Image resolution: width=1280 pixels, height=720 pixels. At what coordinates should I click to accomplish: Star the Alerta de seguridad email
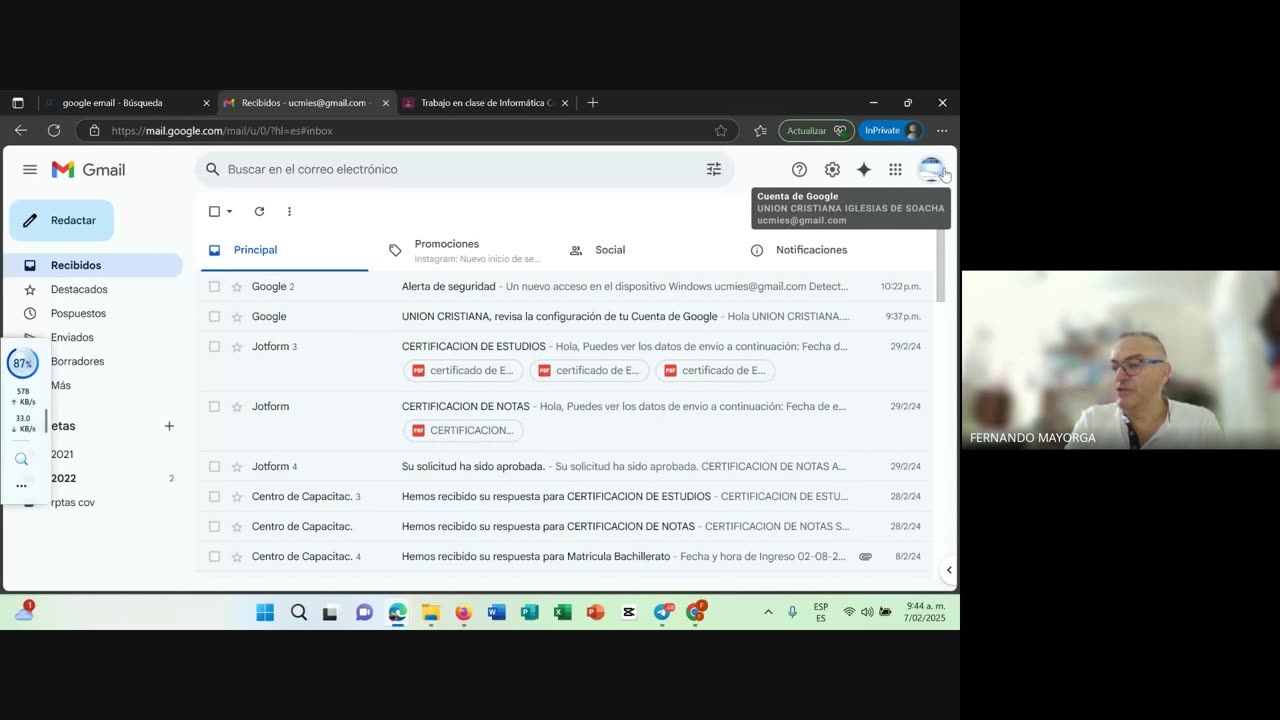click(237, 287)
